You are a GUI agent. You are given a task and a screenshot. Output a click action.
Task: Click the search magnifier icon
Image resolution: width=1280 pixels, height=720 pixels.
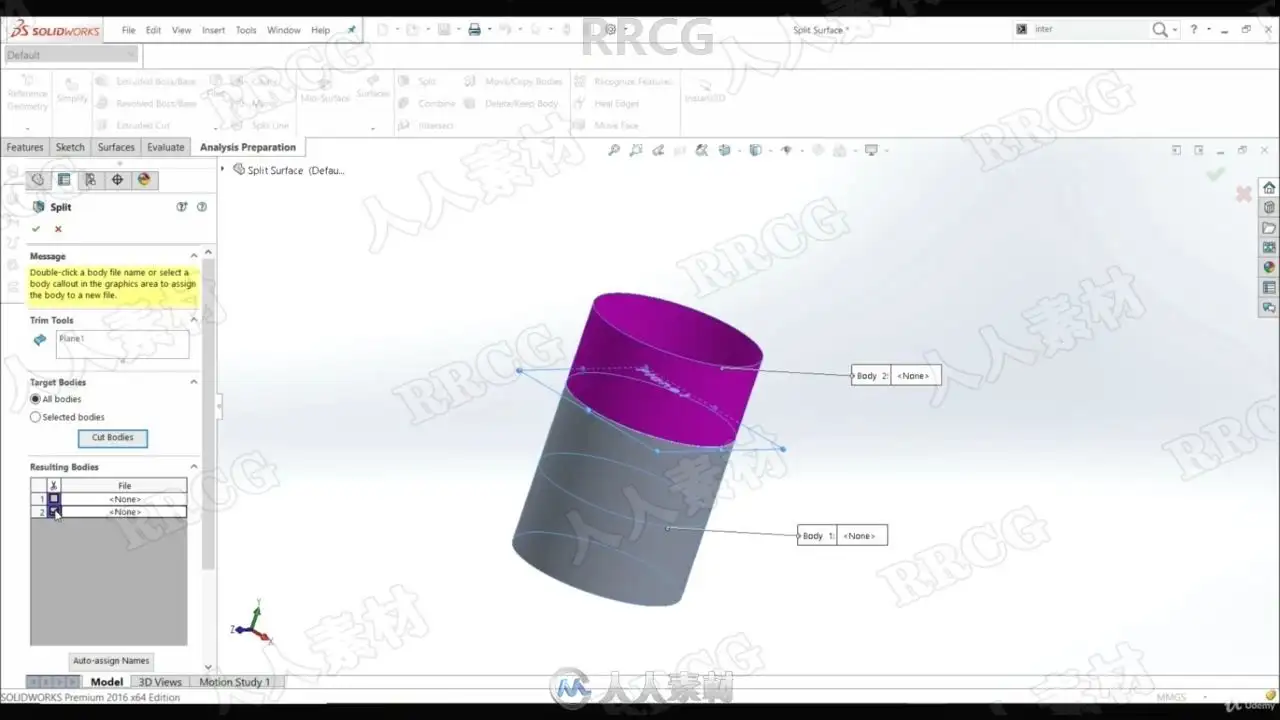point(1159,30)
